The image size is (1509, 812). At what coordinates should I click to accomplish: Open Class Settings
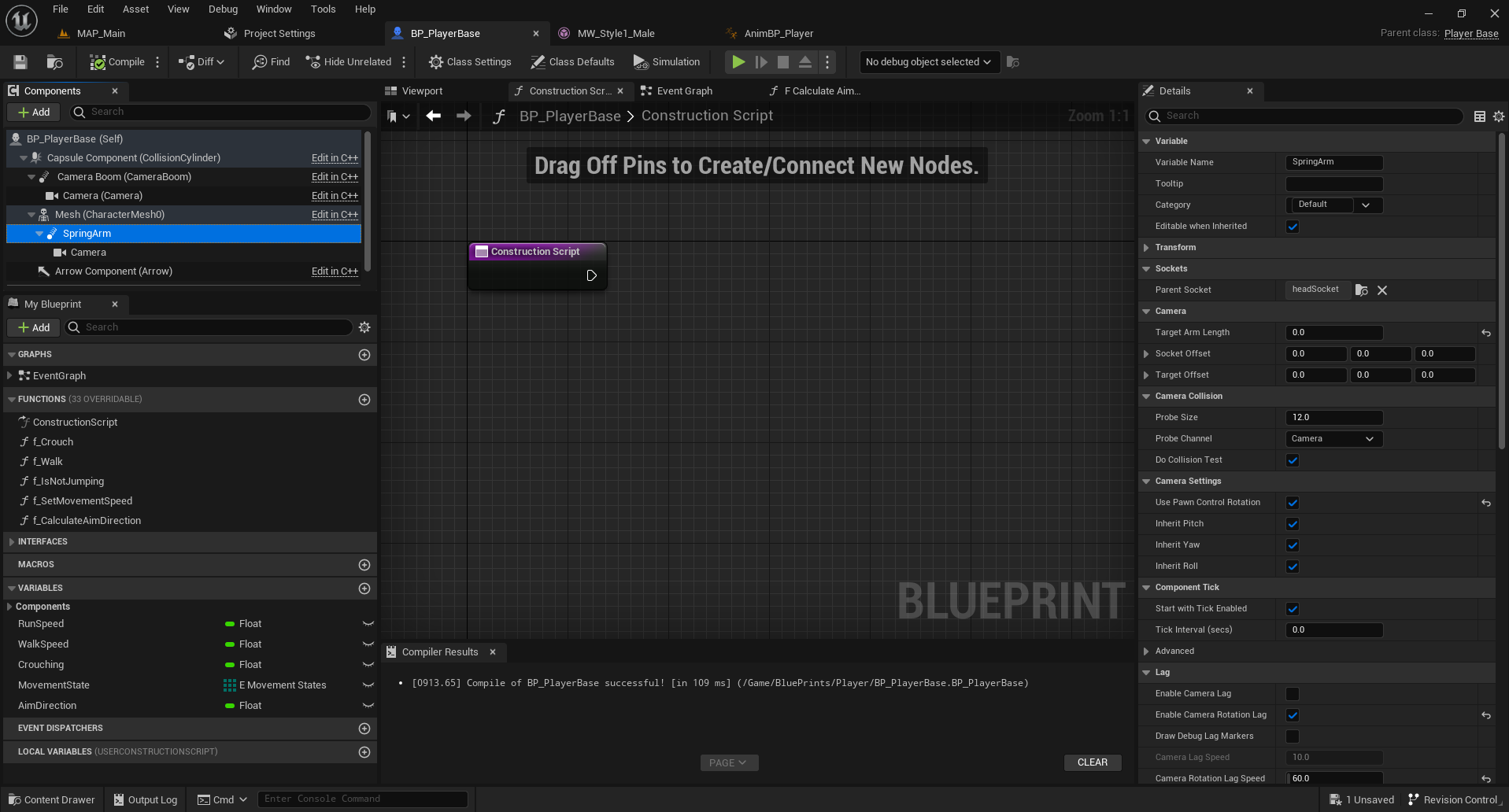(x=470, y=62)
